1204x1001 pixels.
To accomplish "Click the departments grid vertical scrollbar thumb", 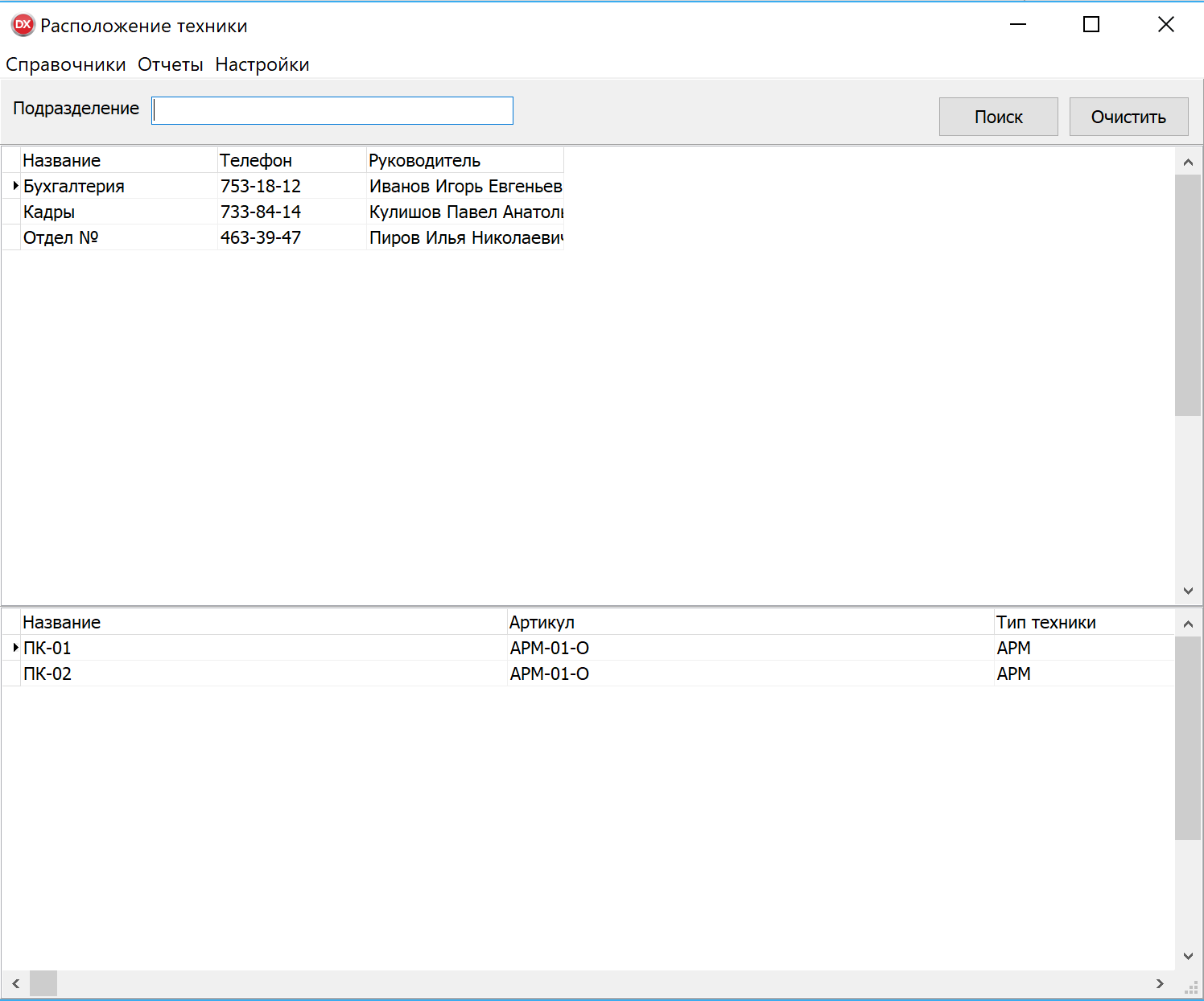I will (x=1188, y=295).
